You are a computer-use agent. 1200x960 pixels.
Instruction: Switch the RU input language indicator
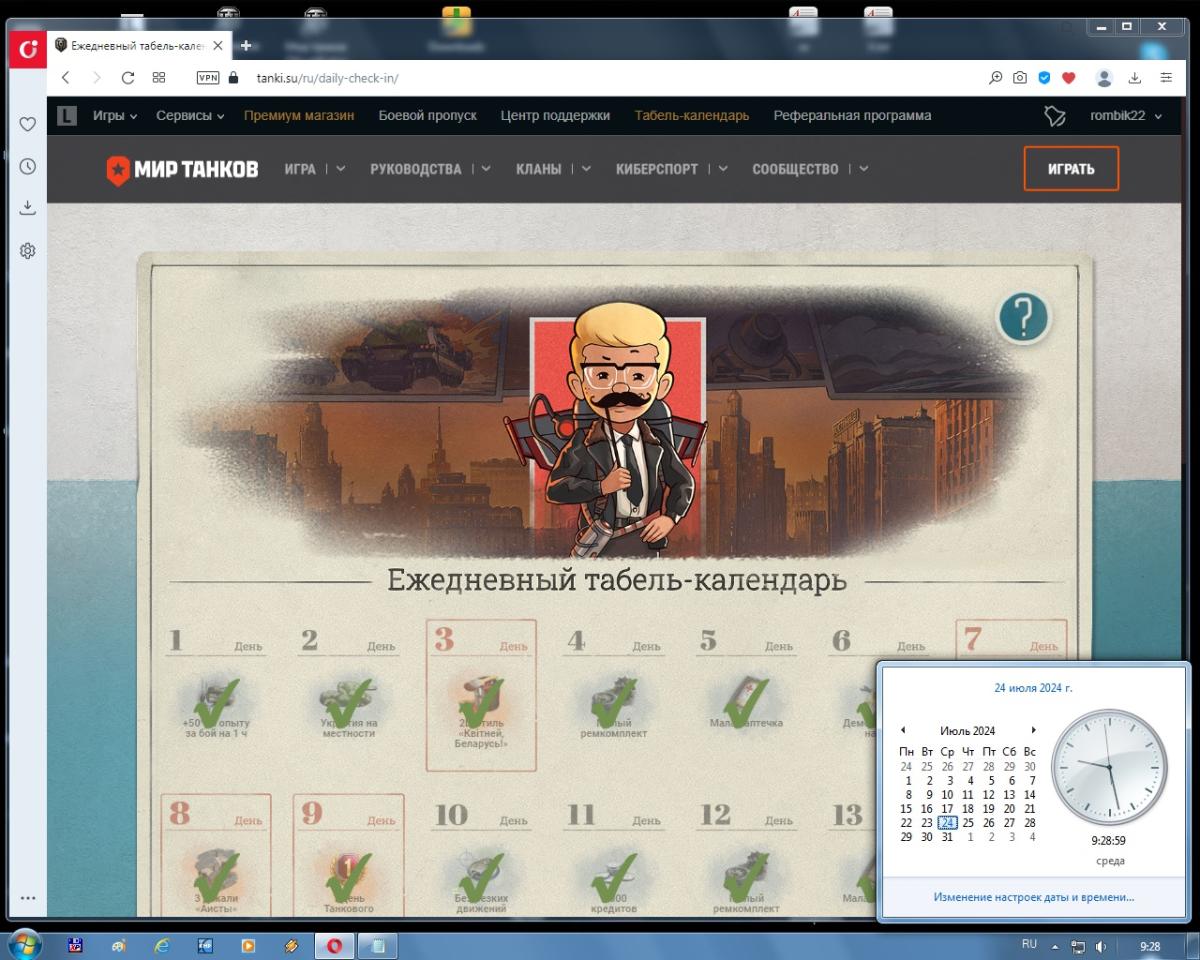pos(1029,944)
